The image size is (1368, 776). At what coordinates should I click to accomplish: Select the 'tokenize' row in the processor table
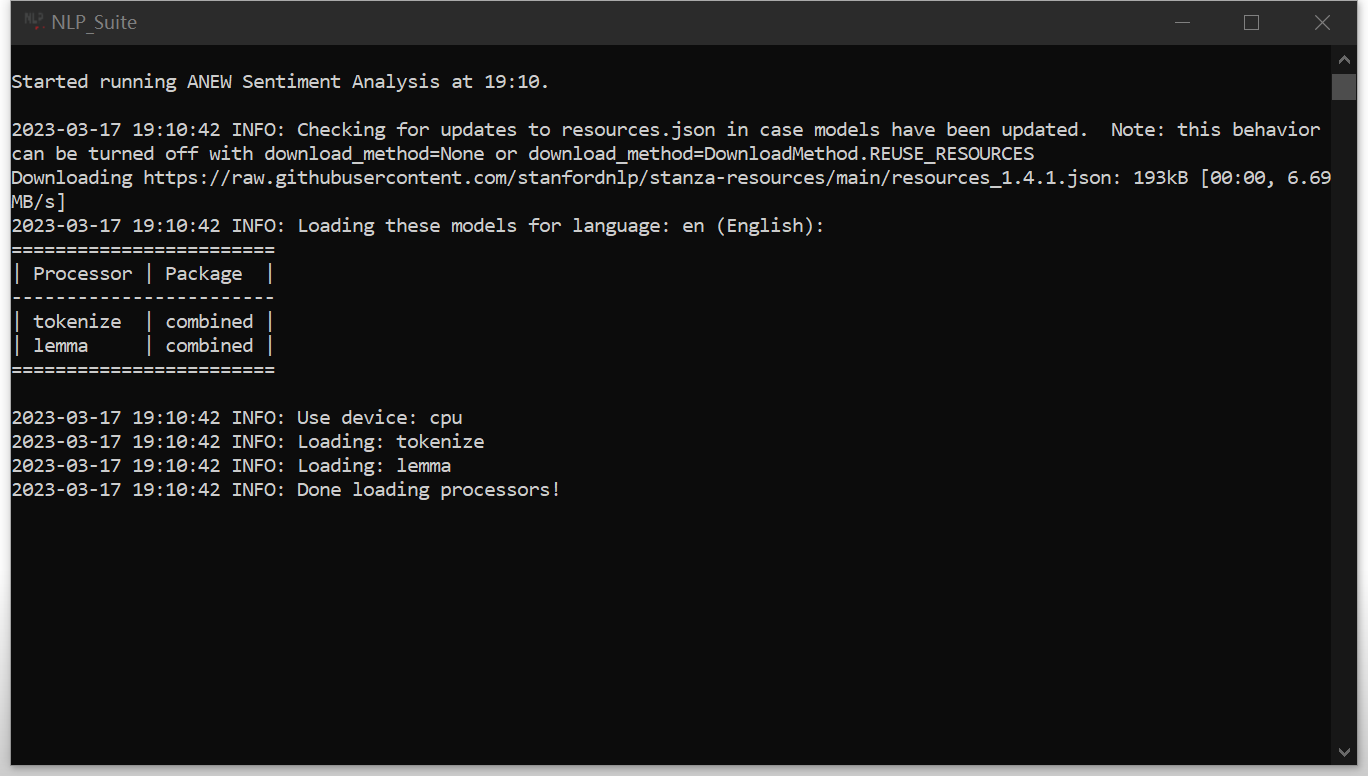pyautogui.click(x=77, y=321)
